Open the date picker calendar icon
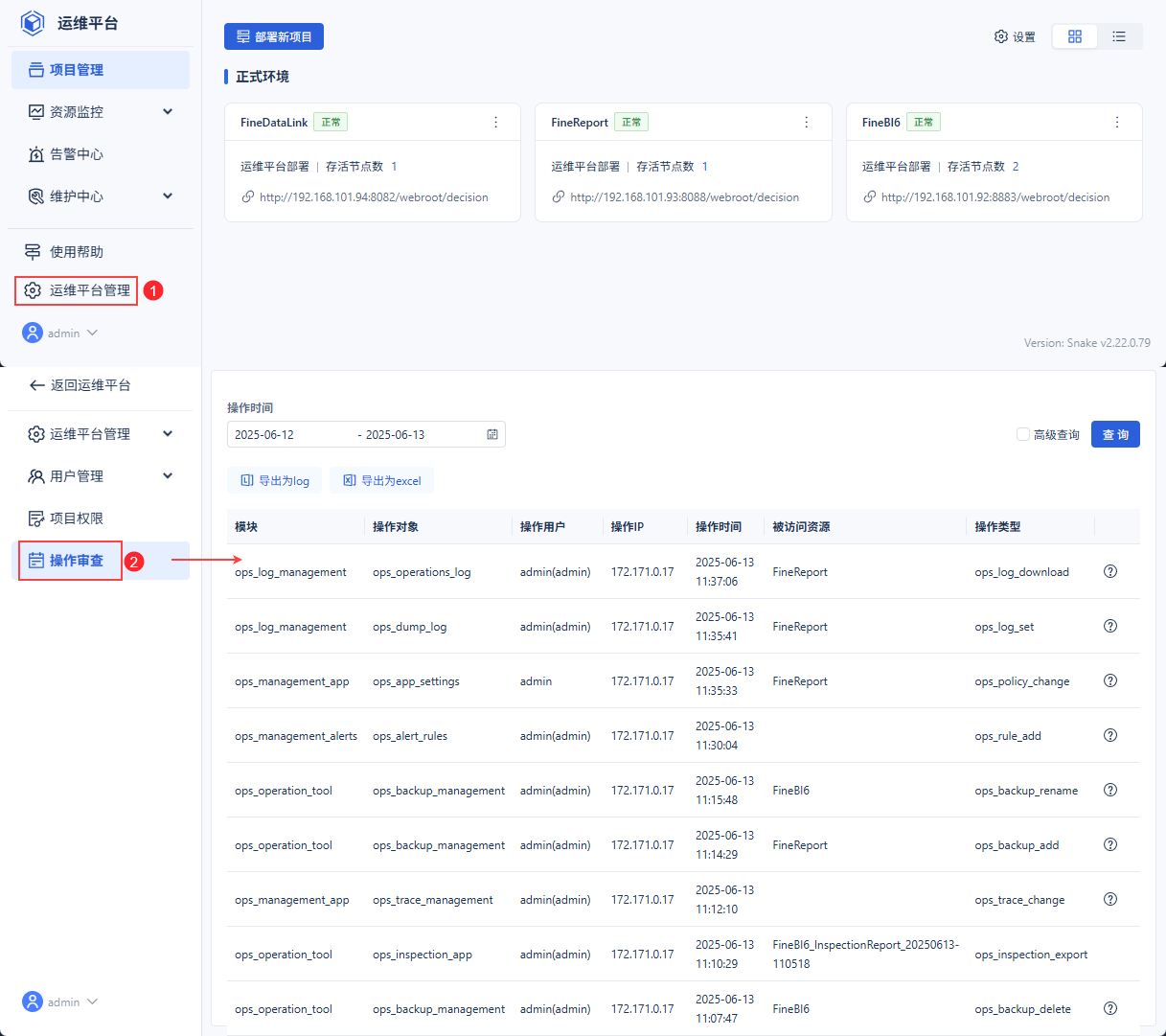 (492, 434)
